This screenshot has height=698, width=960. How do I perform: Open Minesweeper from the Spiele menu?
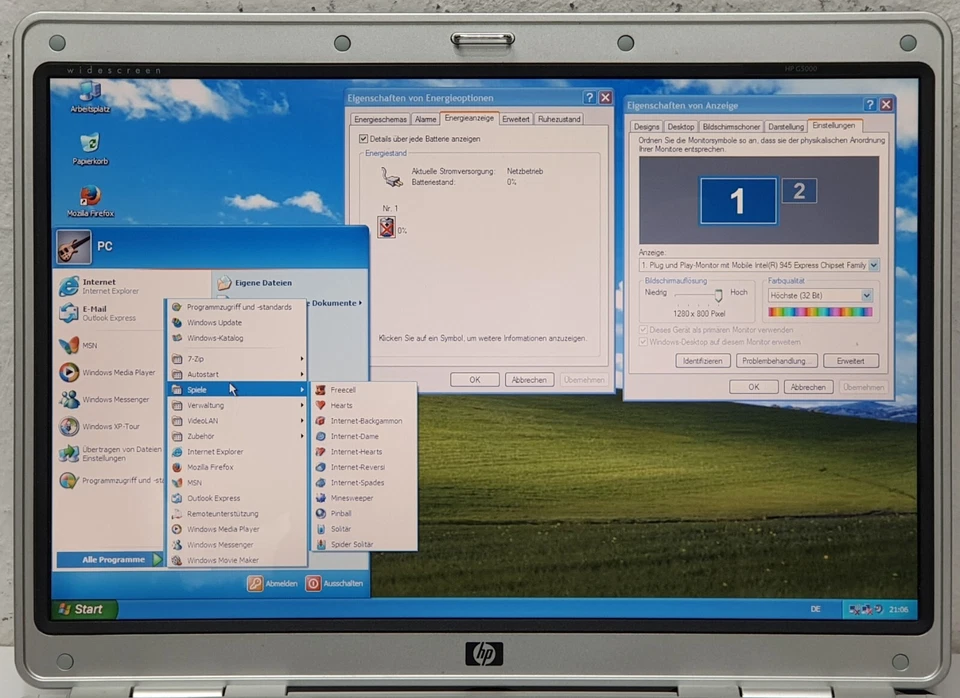pyautogui.click(x=350, y=497)
